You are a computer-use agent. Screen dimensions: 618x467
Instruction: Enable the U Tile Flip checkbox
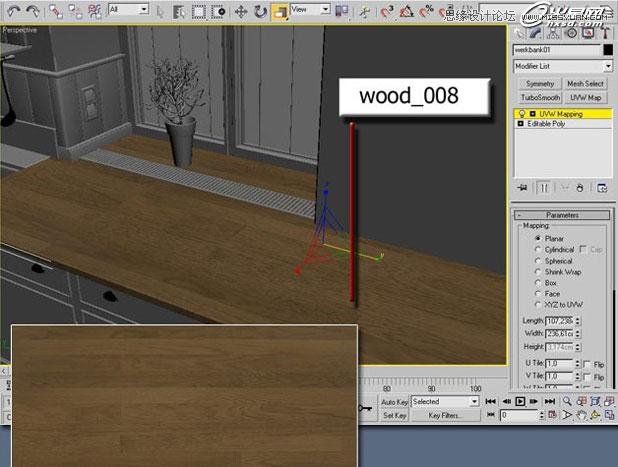pyautogui.click(x=586, y=364)
